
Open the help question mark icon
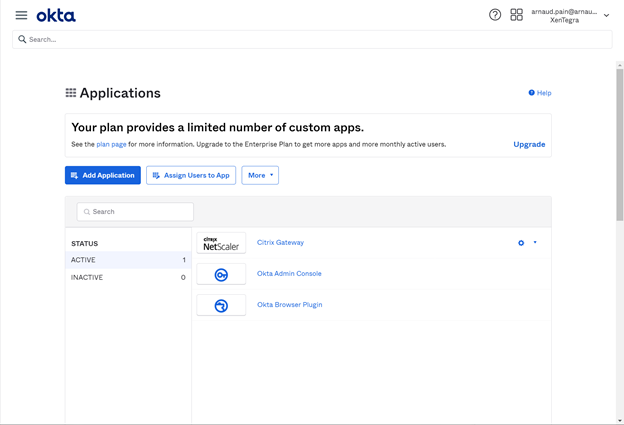(495, 15)
